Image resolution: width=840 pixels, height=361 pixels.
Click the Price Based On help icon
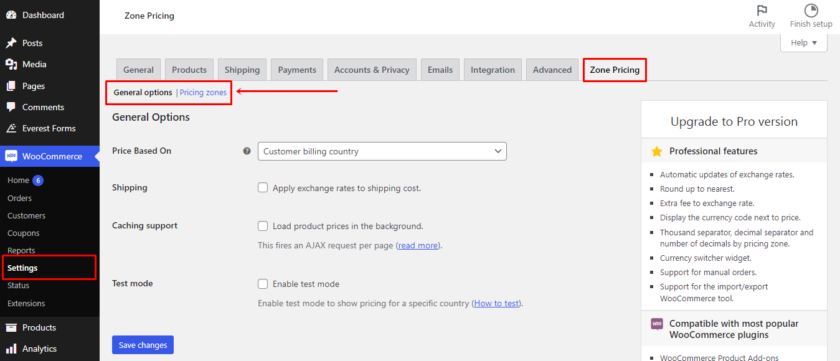[246, 151]
